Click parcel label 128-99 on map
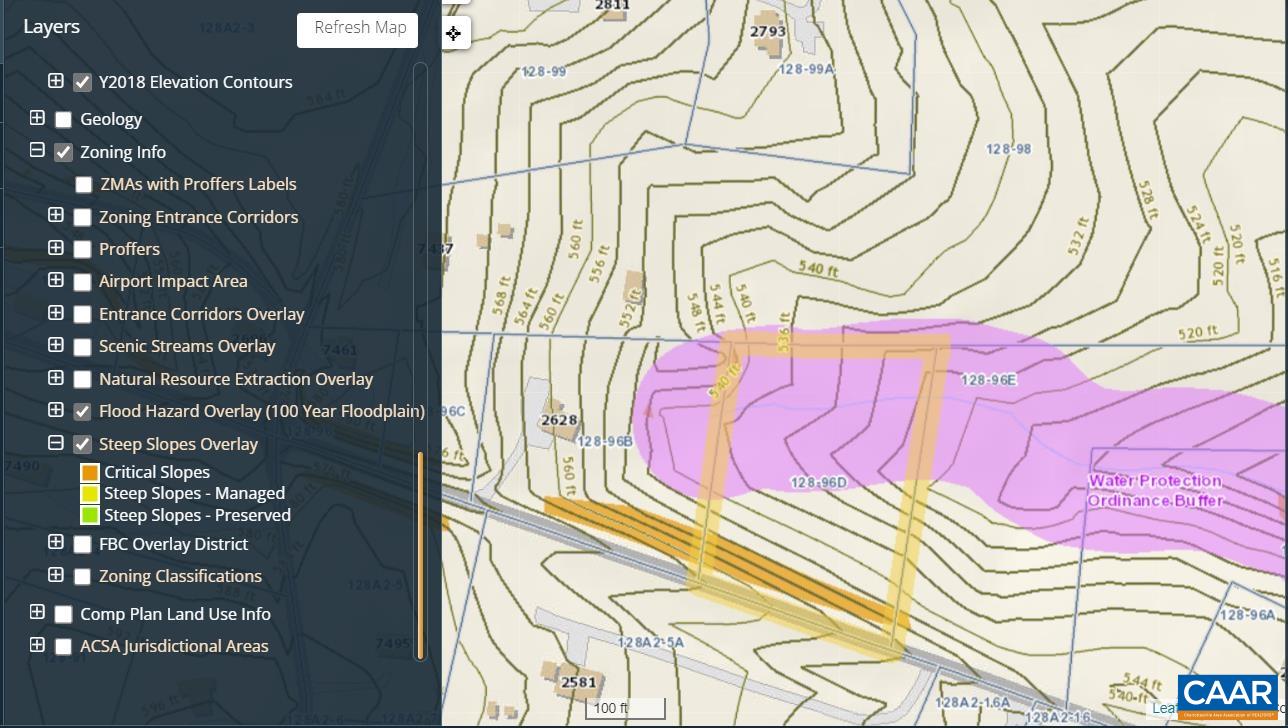Viewport: 1288px width, 728px height. tap(543, 72)
